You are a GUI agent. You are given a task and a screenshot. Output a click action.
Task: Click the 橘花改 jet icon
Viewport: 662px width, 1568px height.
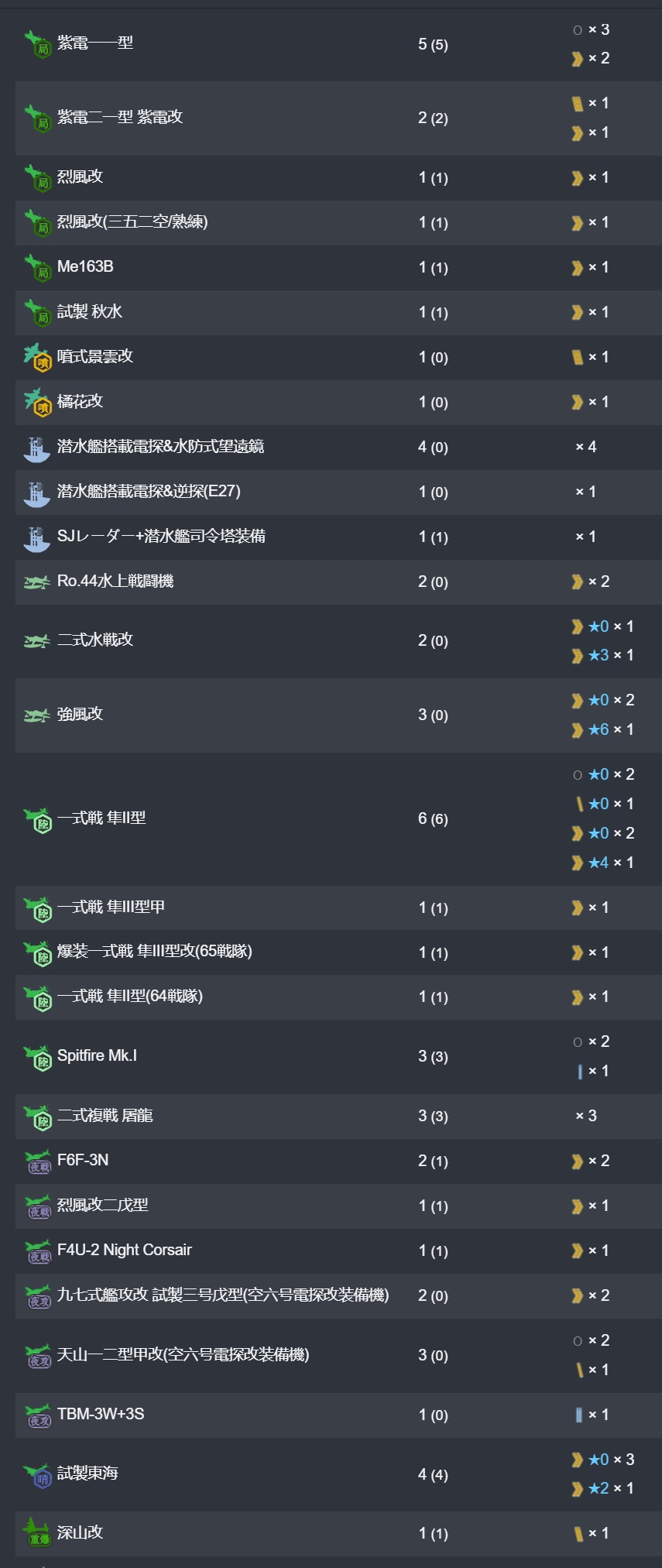[37, 402]
